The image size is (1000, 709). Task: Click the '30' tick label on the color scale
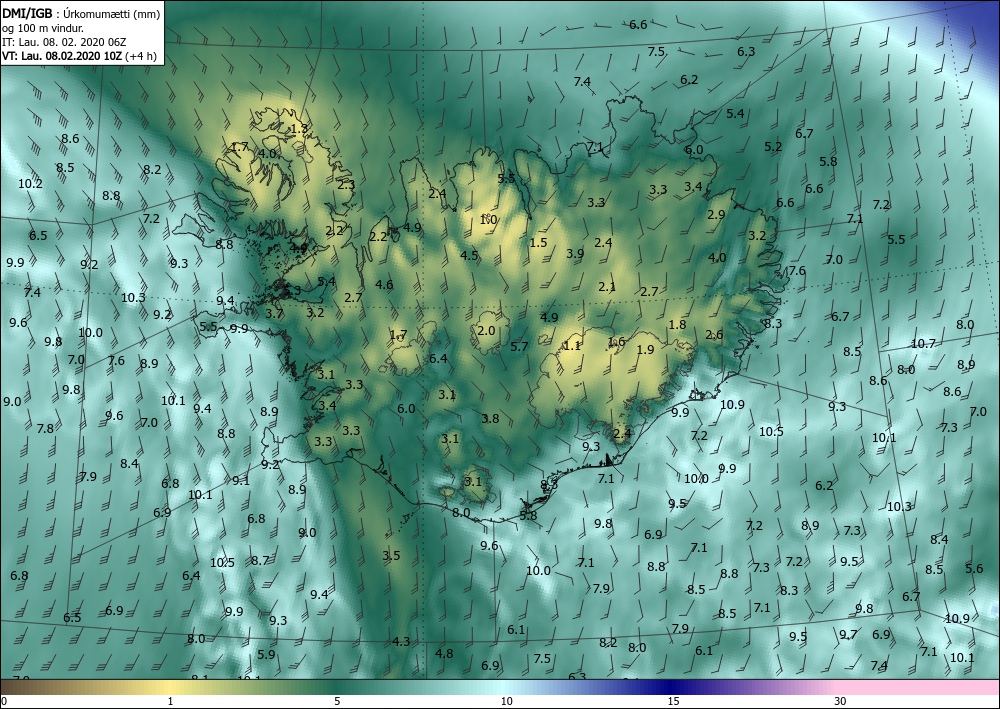841,701
